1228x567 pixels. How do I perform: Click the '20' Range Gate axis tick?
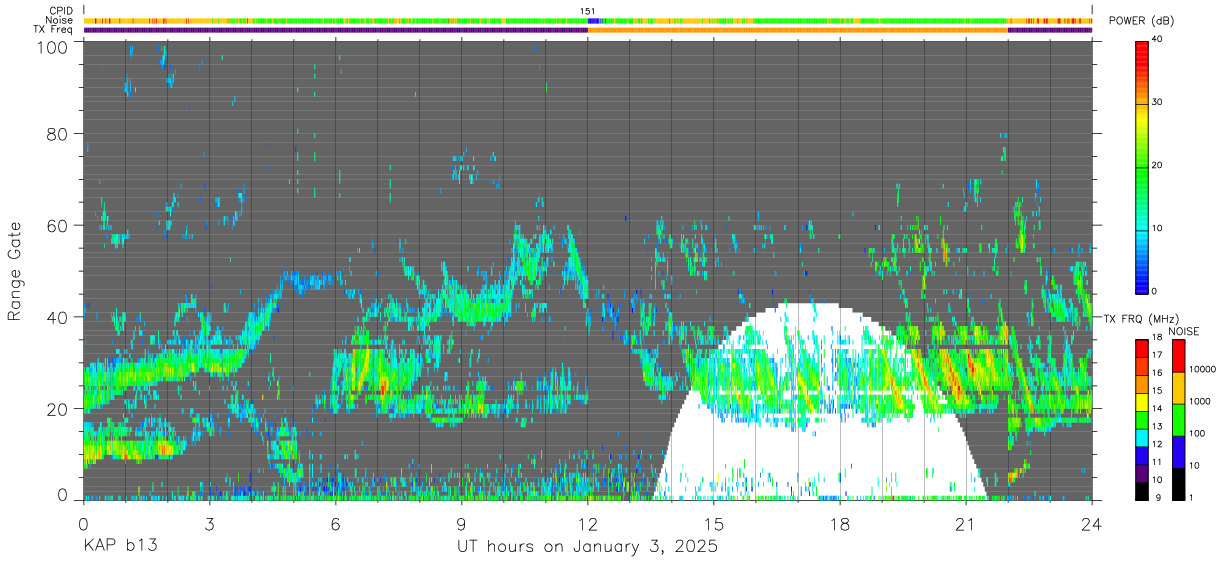pyautogui.click(x=58, y=408)
